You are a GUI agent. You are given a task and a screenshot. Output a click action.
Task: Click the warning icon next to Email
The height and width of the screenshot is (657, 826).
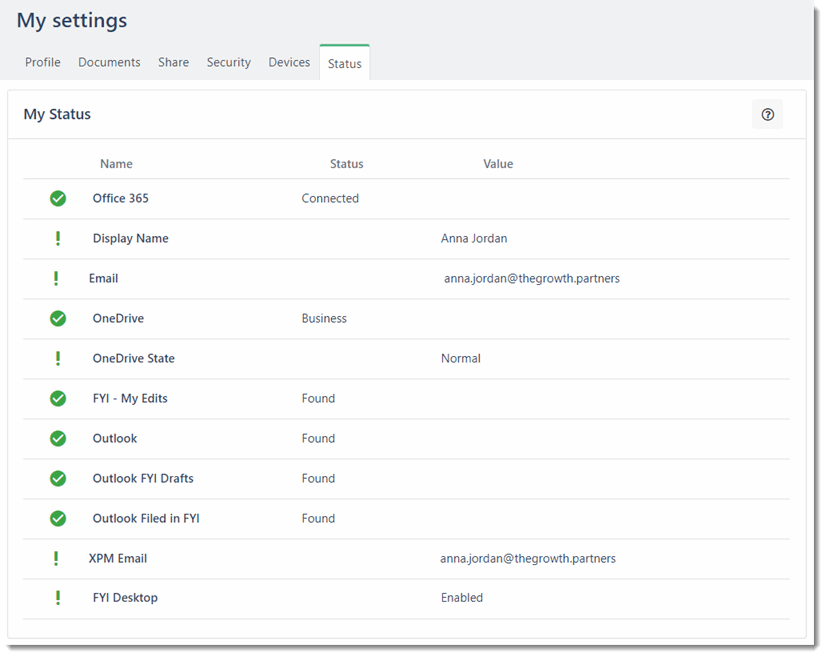tap(57, 278)
